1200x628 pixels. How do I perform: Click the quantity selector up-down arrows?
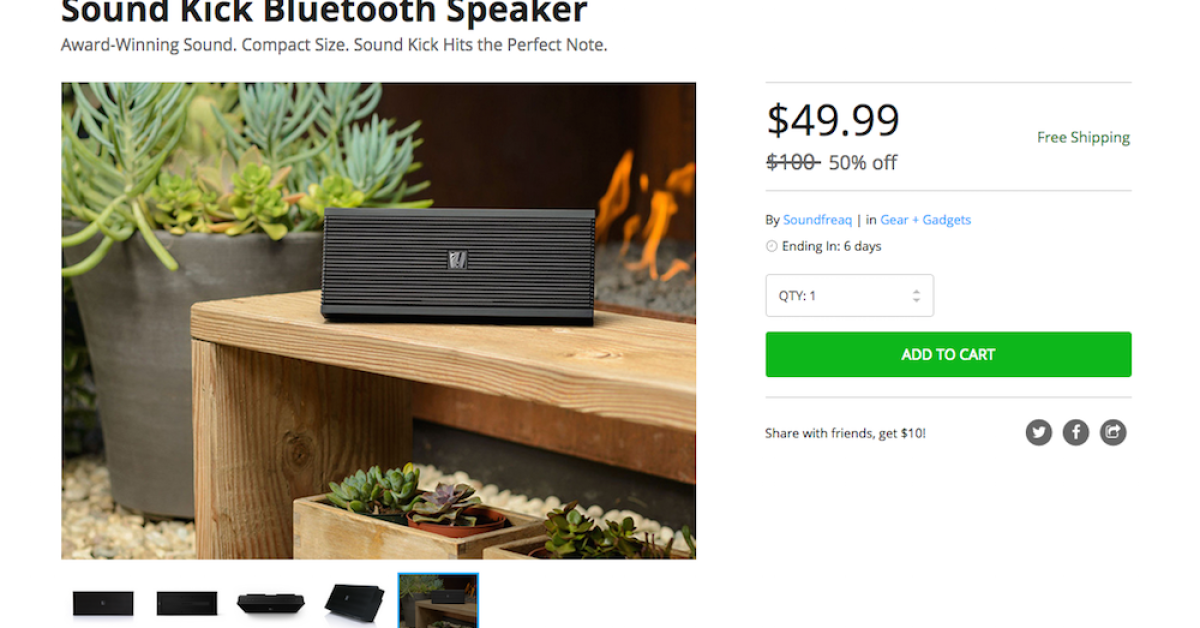(916, 296)
